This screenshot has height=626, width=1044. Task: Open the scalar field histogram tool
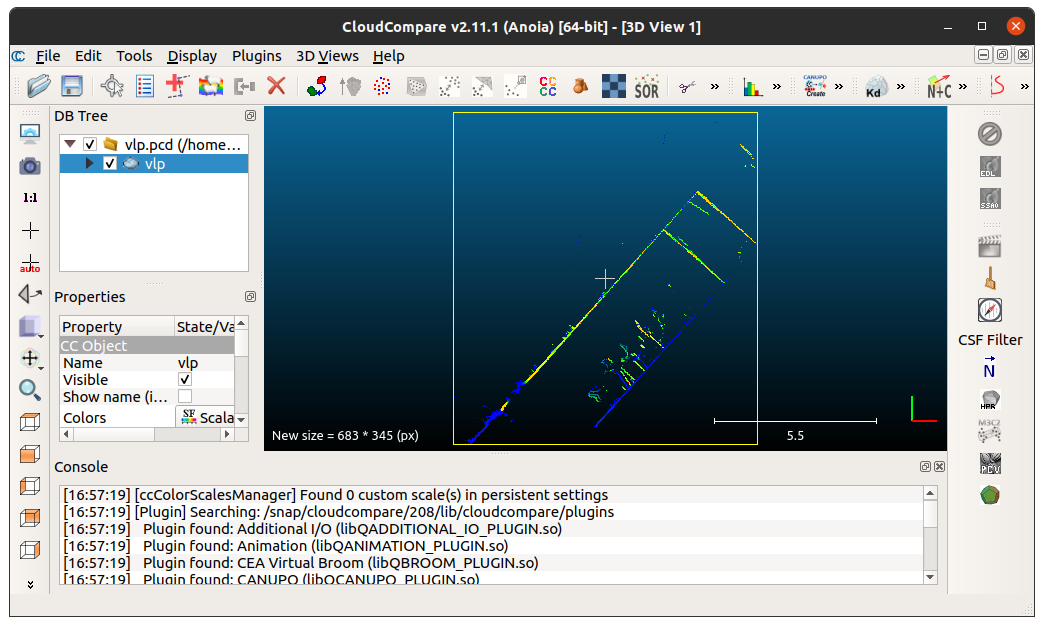(x=752, y=87)
